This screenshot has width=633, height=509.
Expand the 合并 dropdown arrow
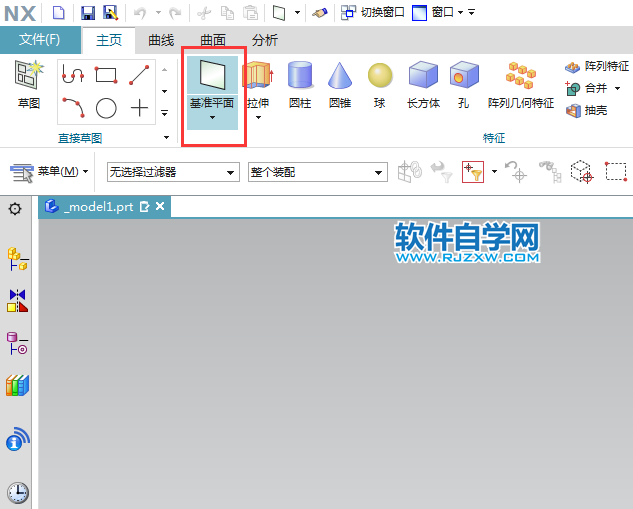point(618,88)
